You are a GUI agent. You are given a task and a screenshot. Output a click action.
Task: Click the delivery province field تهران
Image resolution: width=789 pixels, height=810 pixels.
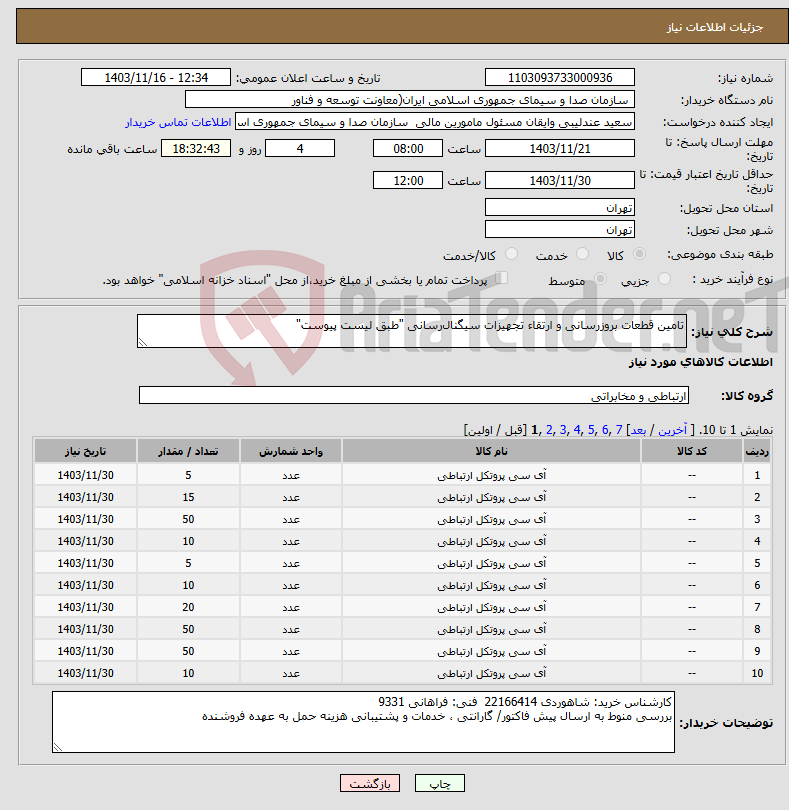[x=560, y=208]
